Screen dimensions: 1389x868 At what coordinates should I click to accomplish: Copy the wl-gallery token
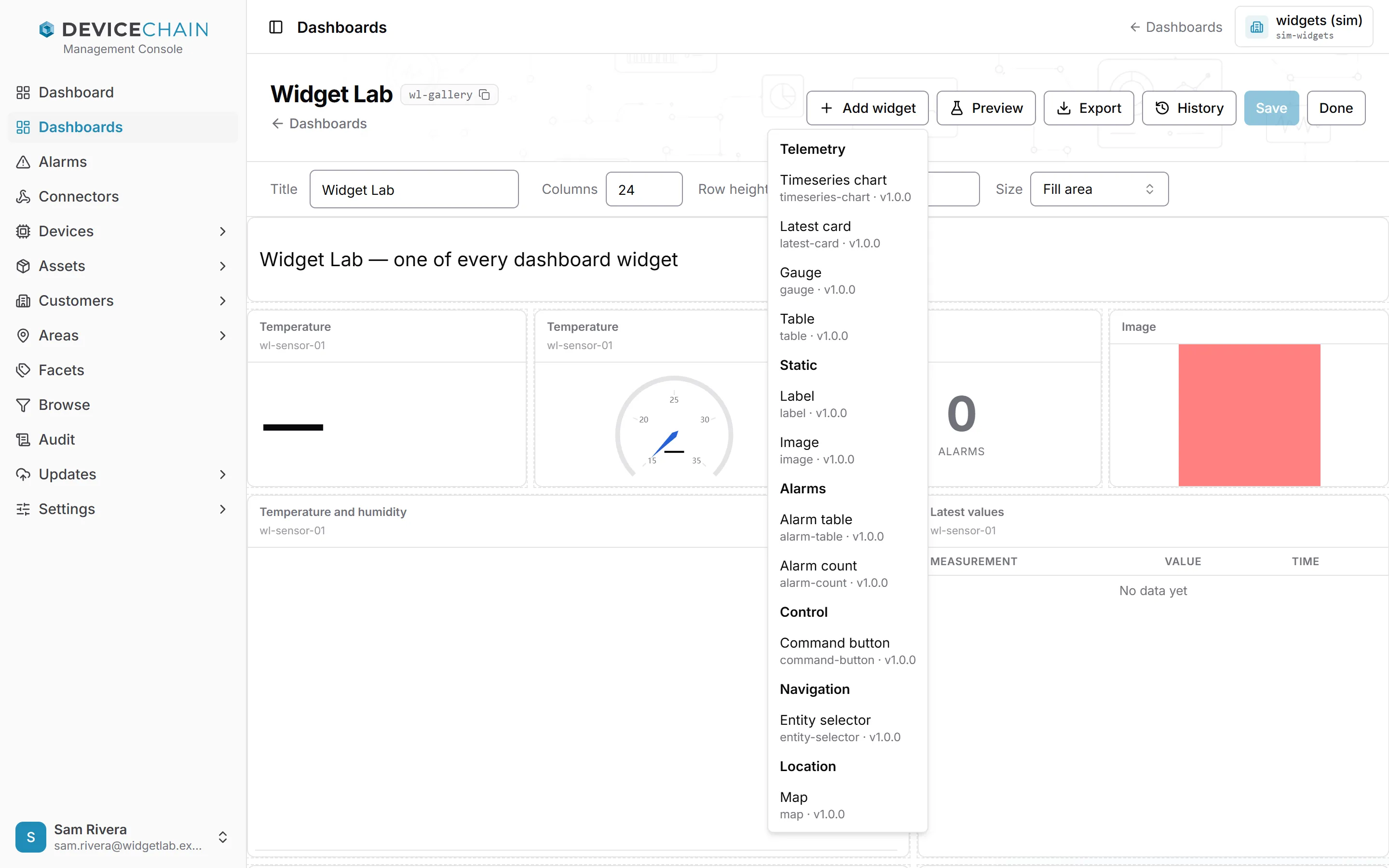484,94
